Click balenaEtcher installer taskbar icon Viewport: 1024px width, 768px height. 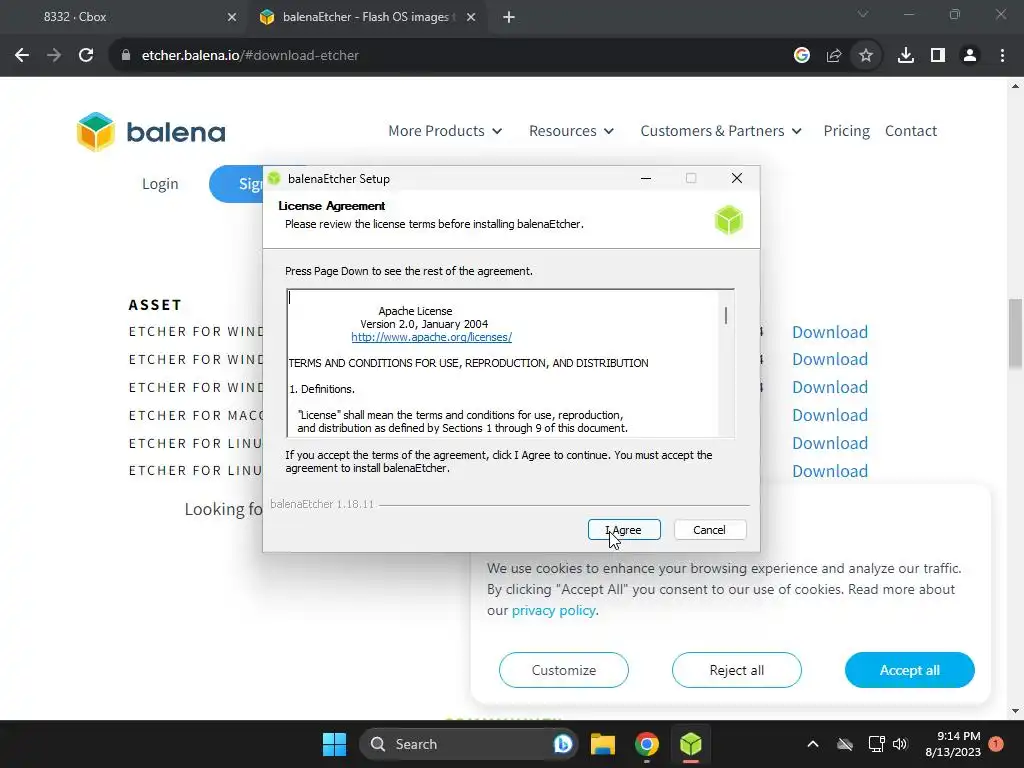coord(690,744)
